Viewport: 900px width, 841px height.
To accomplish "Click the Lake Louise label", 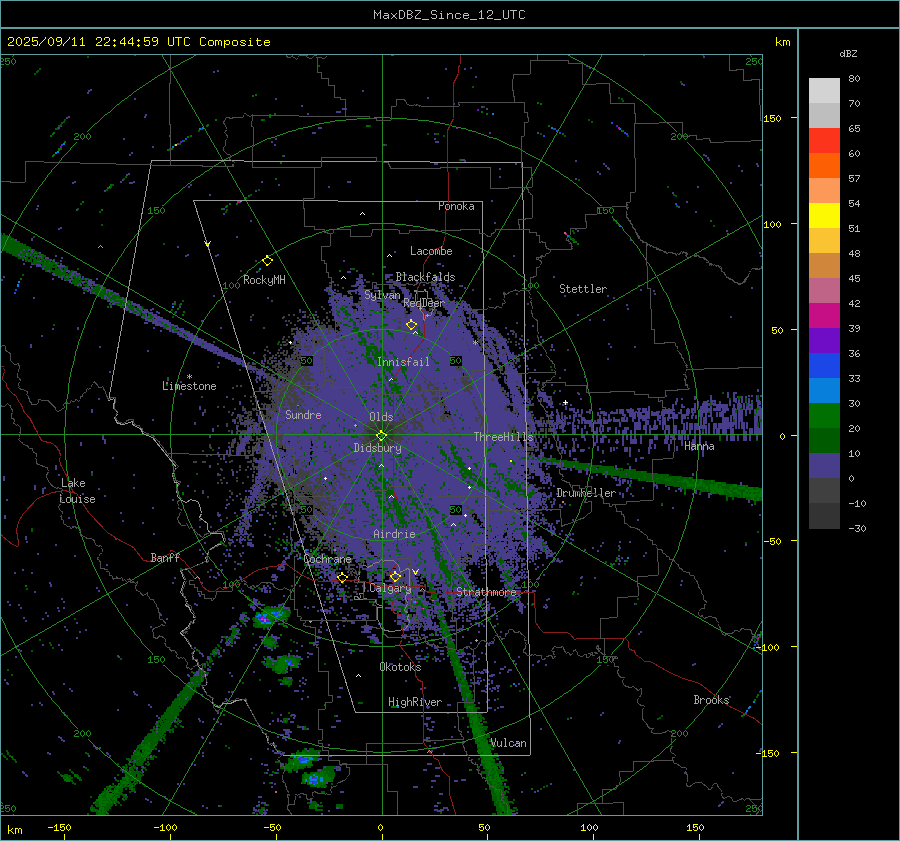I will tap(77, 491).
